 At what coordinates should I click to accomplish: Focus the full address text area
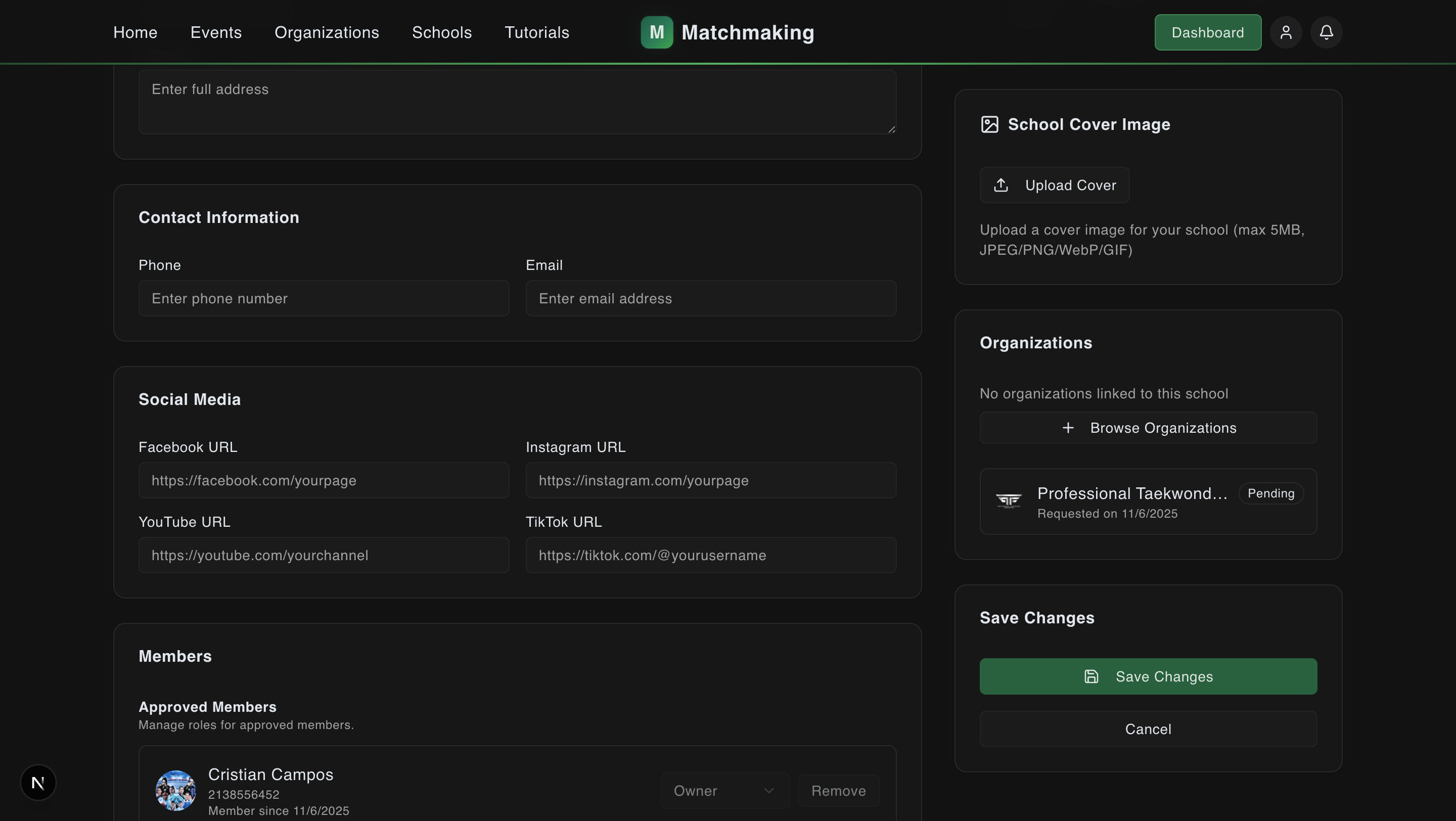pos(517,102)
